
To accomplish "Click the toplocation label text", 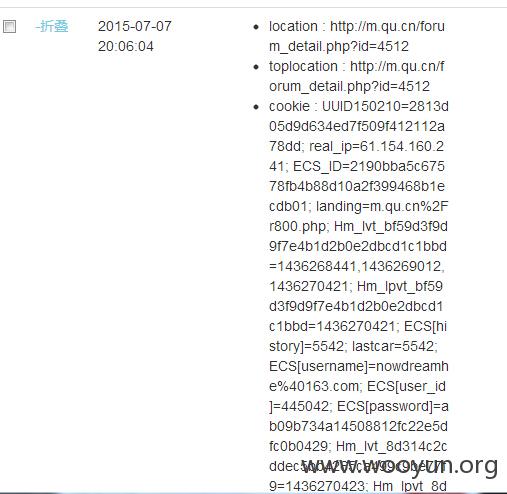I will point(303,66).
